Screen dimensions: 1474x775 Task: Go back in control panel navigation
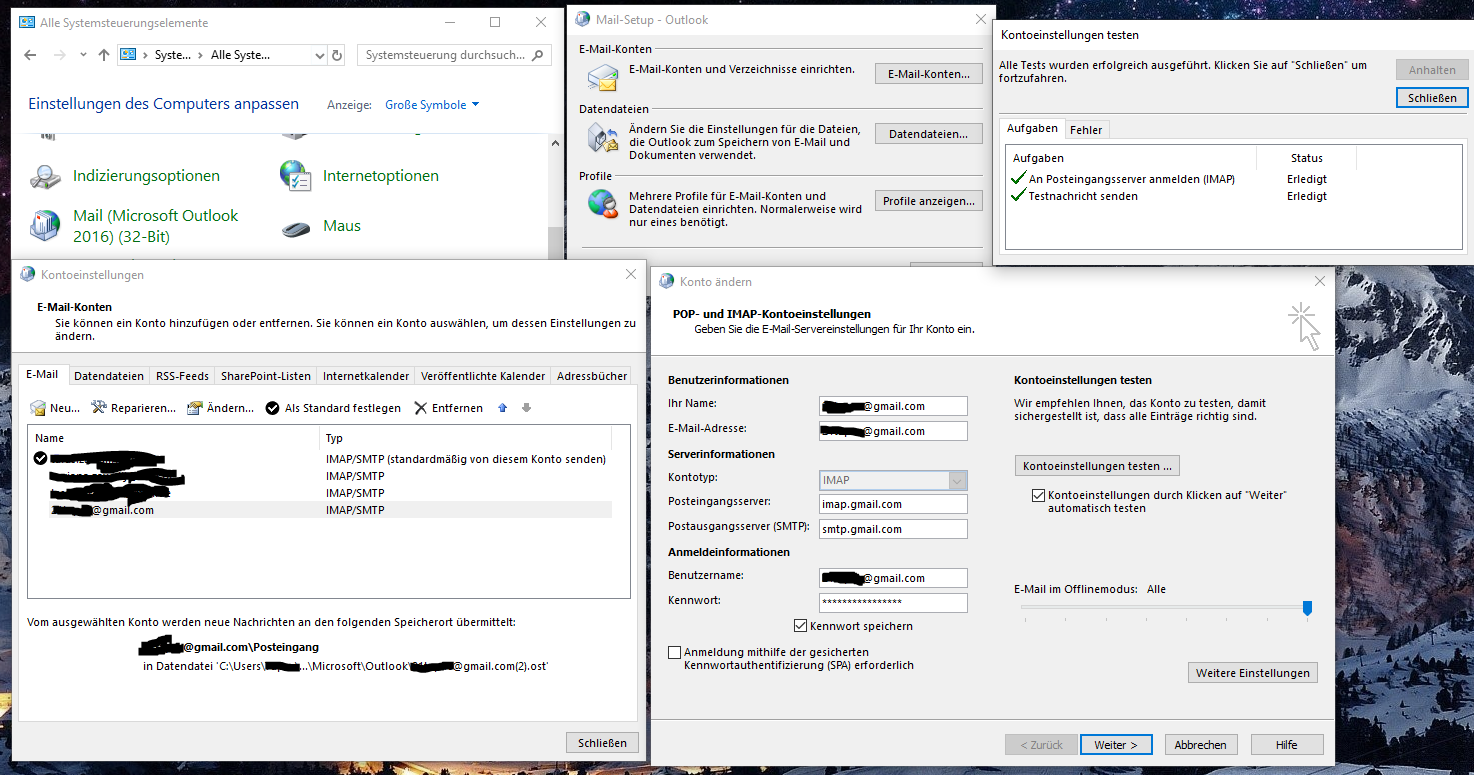click(x=30, y=55)
